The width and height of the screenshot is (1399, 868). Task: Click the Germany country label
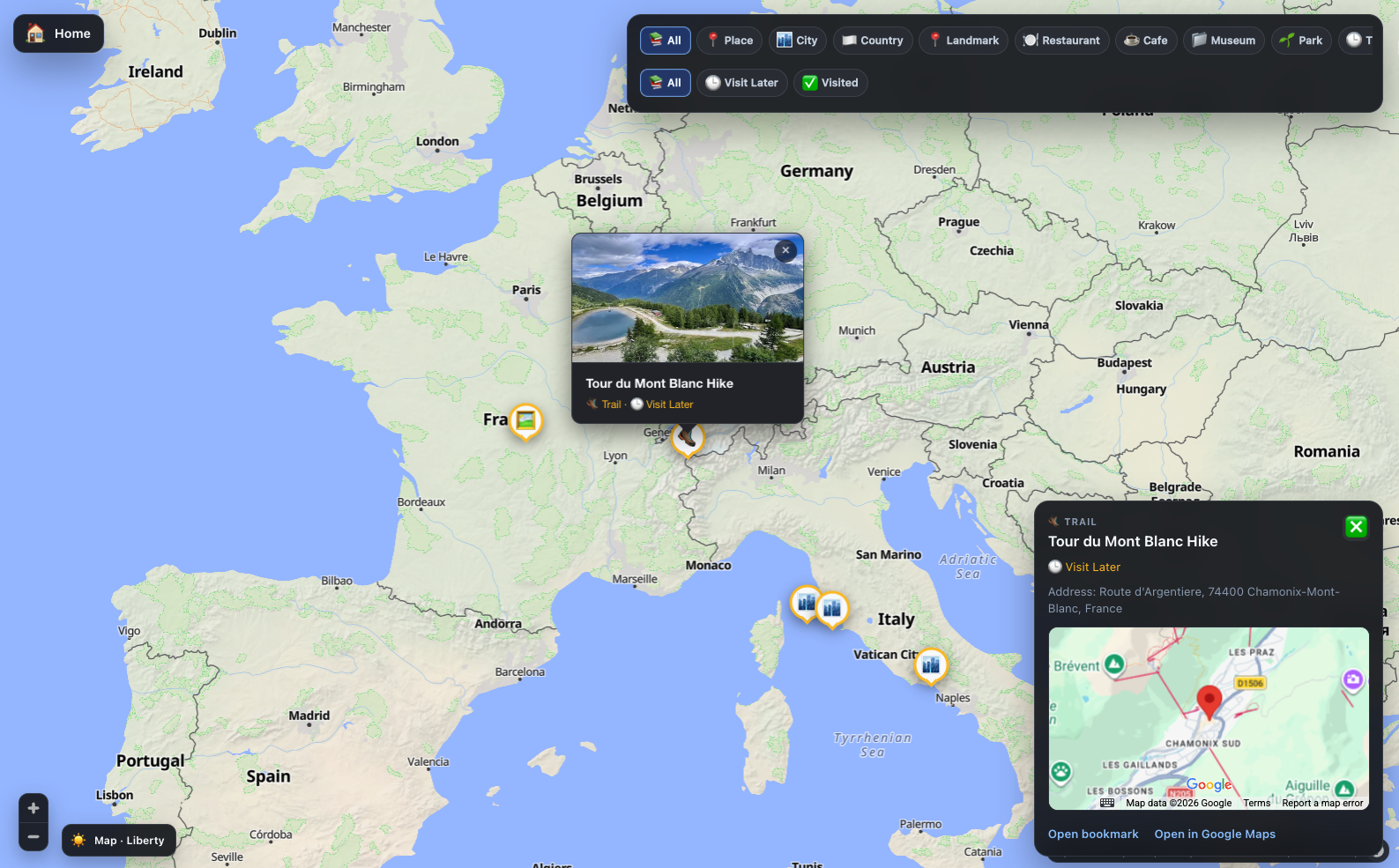pos(816,171)
